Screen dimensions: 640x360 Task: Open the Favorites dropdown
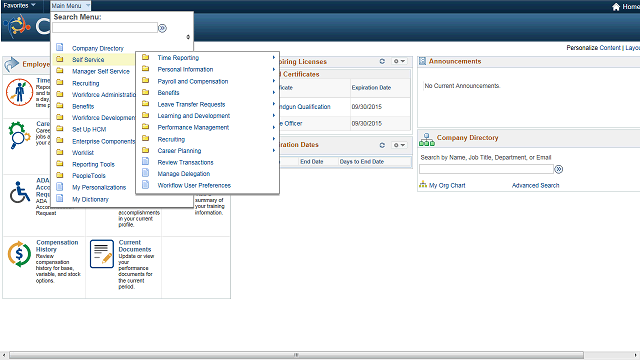coord(19,6)
